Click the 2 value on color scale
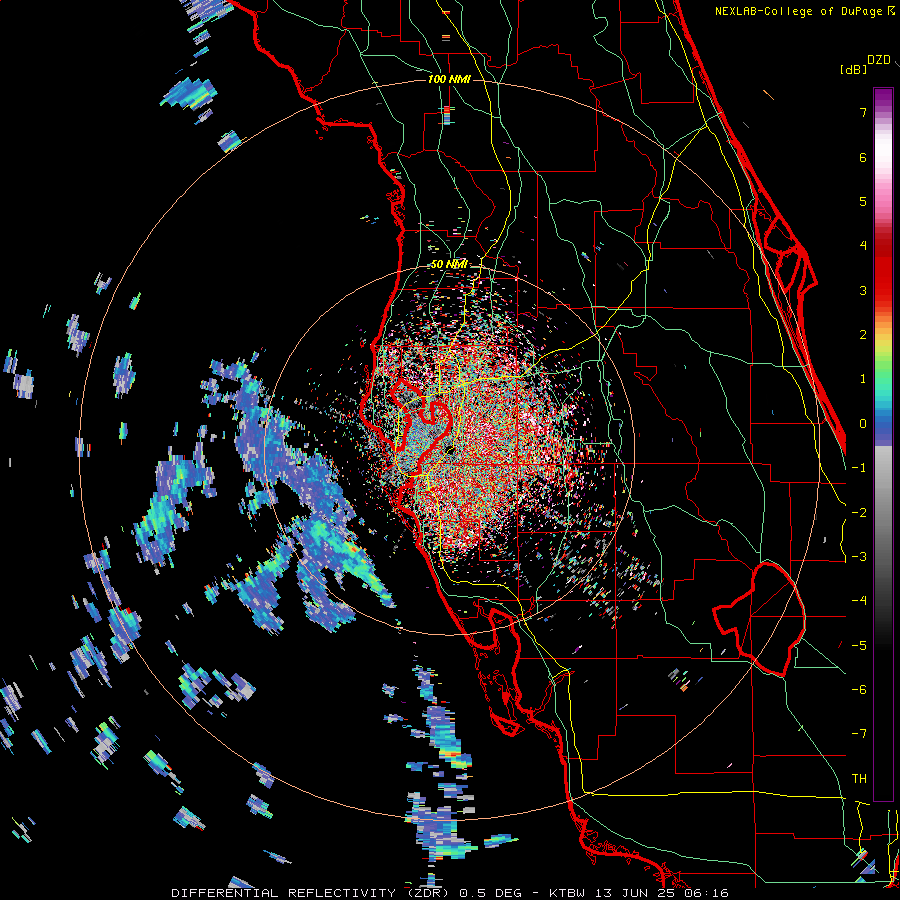 click(863, 335)
